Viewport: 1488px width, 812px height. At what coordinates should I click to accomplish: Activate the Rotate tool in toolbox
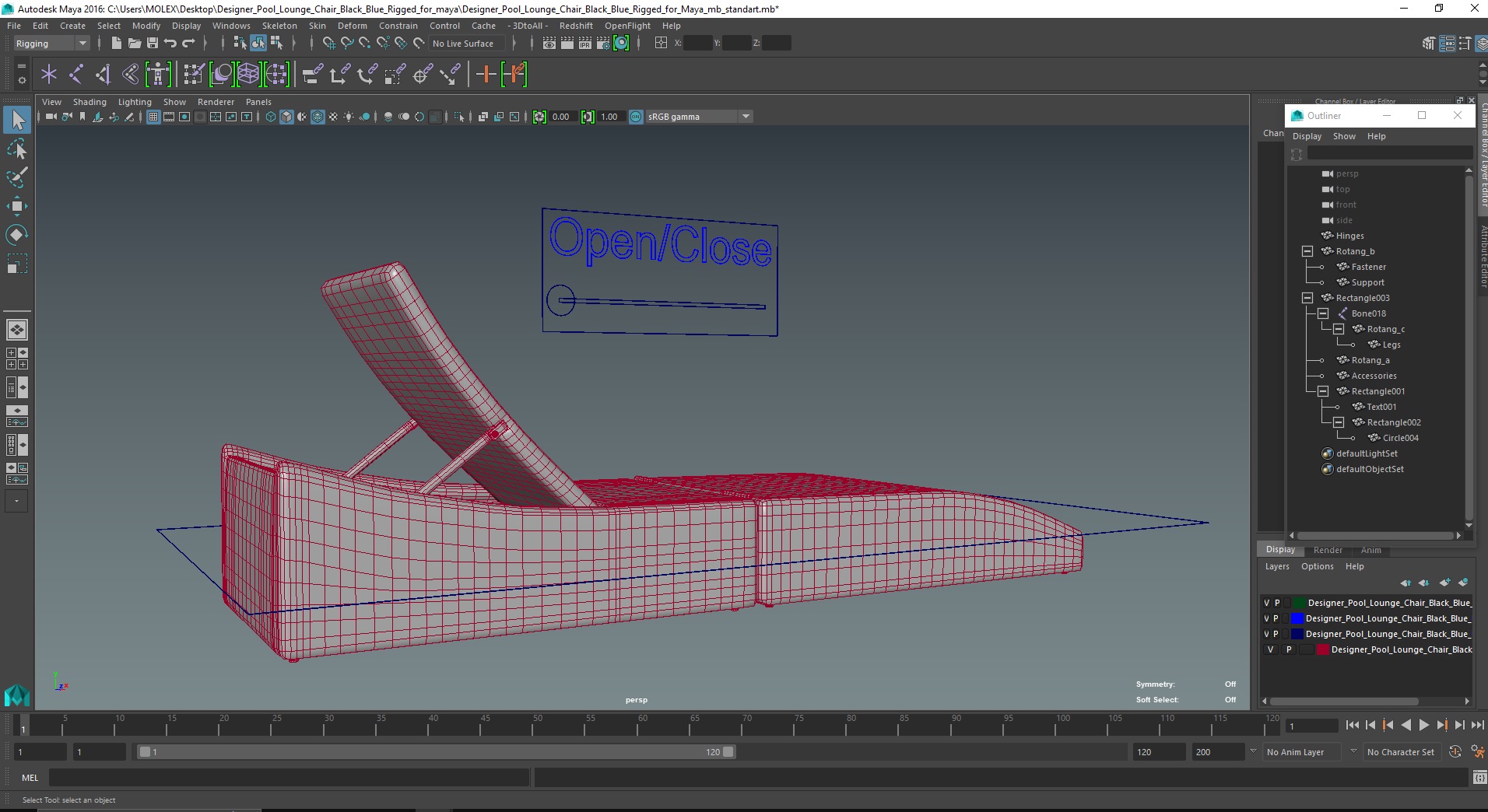tap(17, 235)
